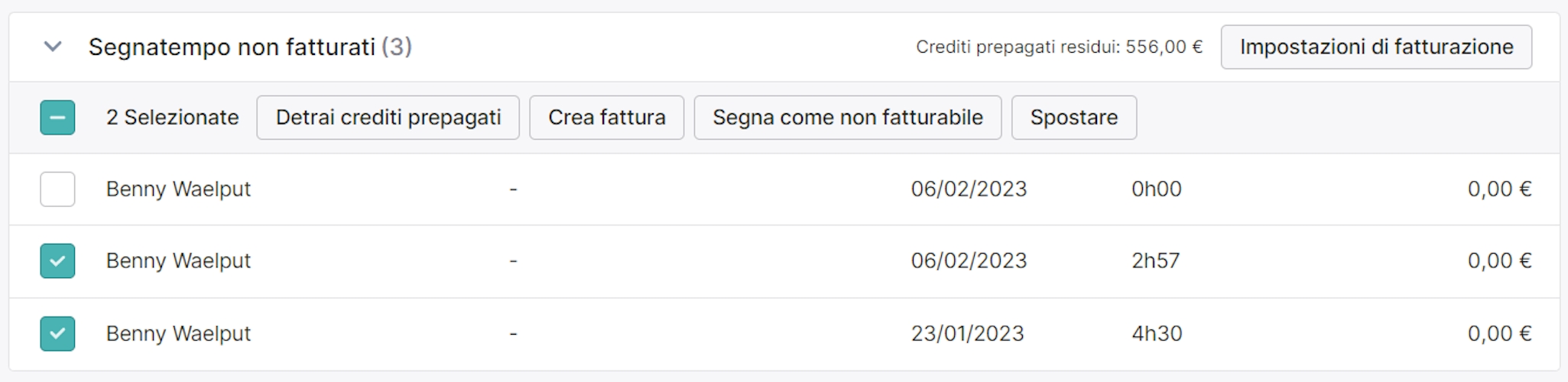Screen dimensions: 1568x382
Task: Toggle the select-all checkbox beside '2 Selezionate'
Action: (57, 118)
